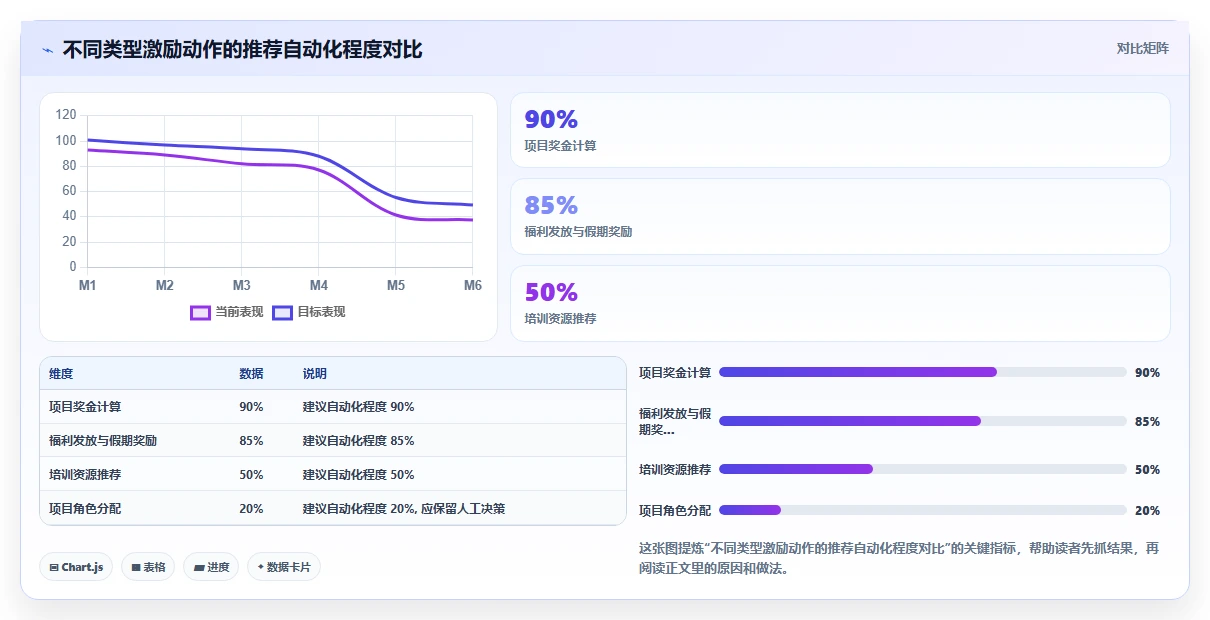This screenshot has width=1210, height=620.
Task: Click the lightning icon beside the title
Action: coord(48,50)
